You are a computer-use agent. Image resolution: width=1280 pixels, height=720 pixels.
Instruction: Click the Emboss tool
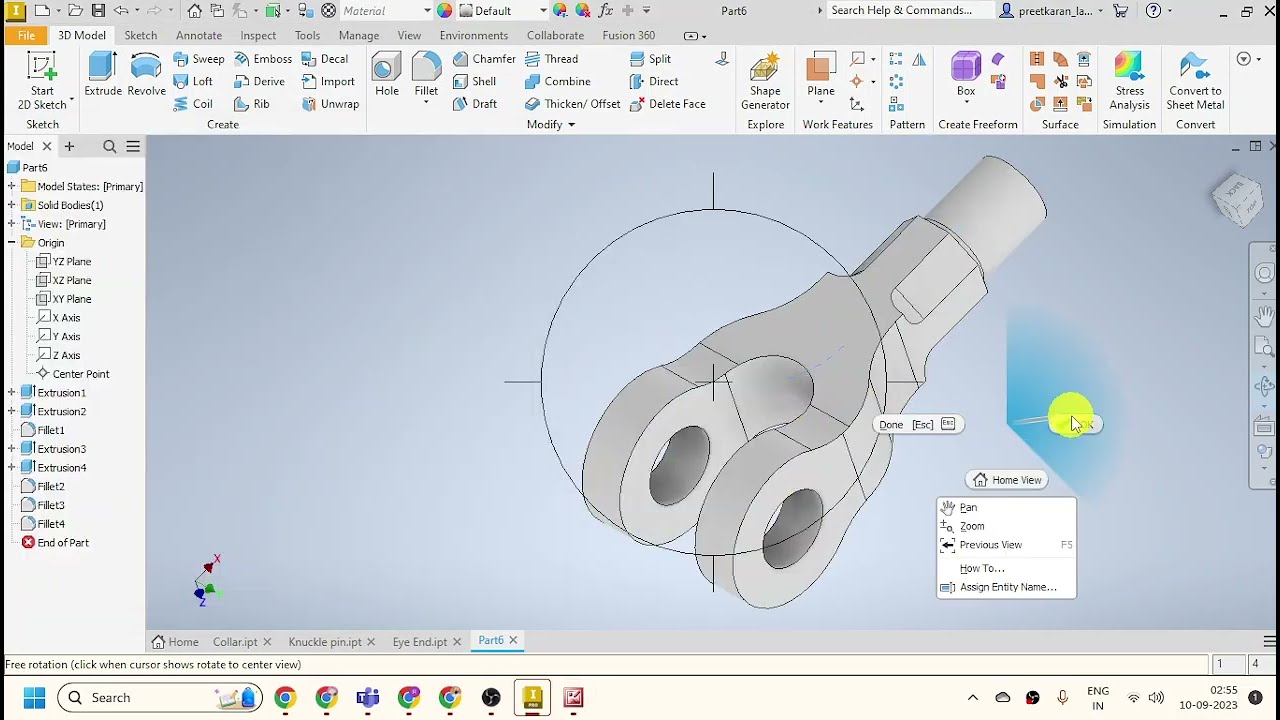pos(263,59)
